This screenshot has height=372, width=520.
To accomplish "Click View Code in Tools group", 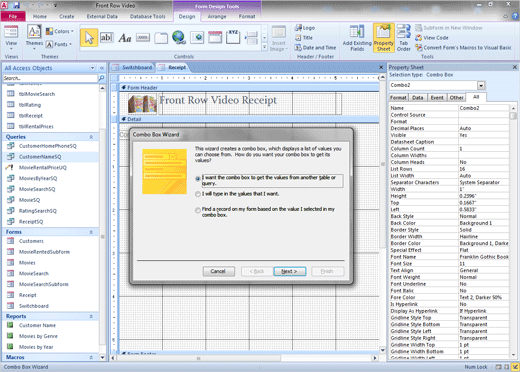I will (x=432, y=38).
